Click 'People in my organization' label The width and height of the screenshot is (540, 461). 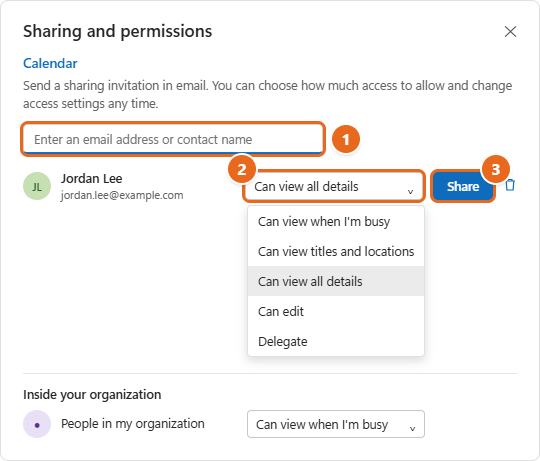pyautogui.click(x=133, y=423)
